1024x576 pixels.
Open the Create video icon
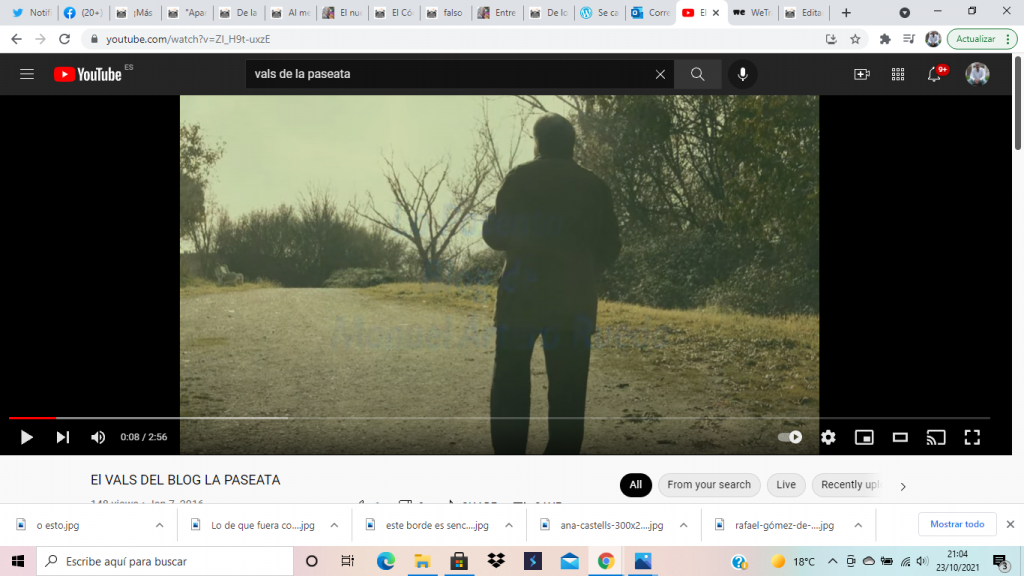tap(862, 74)
